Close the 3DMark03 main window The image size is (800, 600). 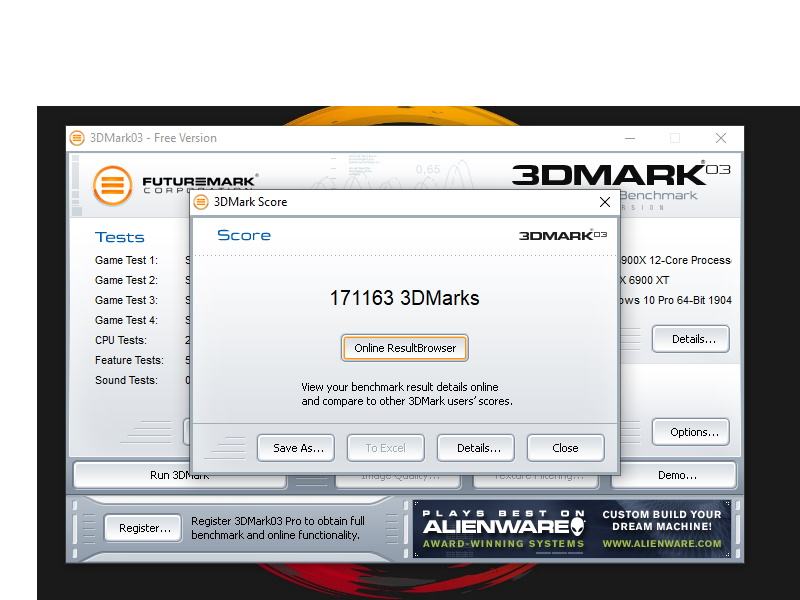[x=721, y=138]
